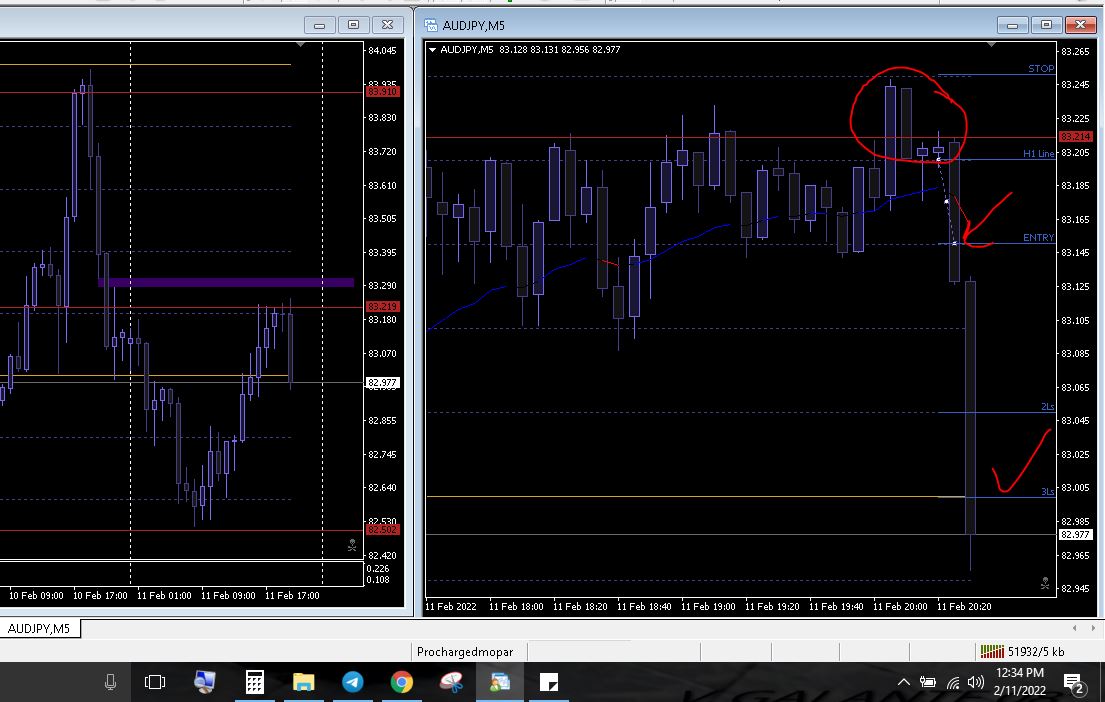Launch Google Chrome from the taskbar
The width and height of the screenshot is (1105, 702).
[x=402, y=682]
